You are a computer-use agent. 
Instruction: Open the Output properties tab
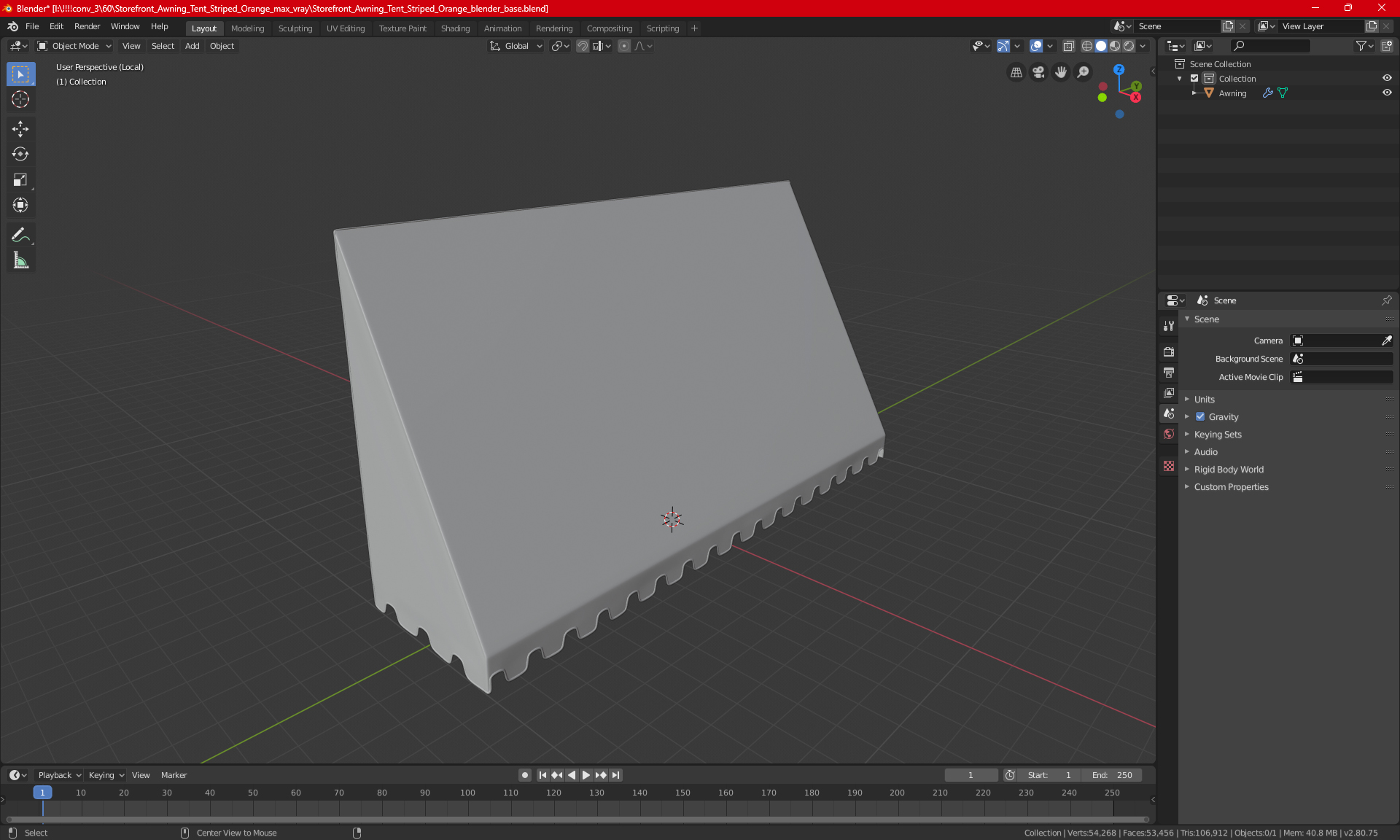pyautogui.click(x=1169, y=373)
